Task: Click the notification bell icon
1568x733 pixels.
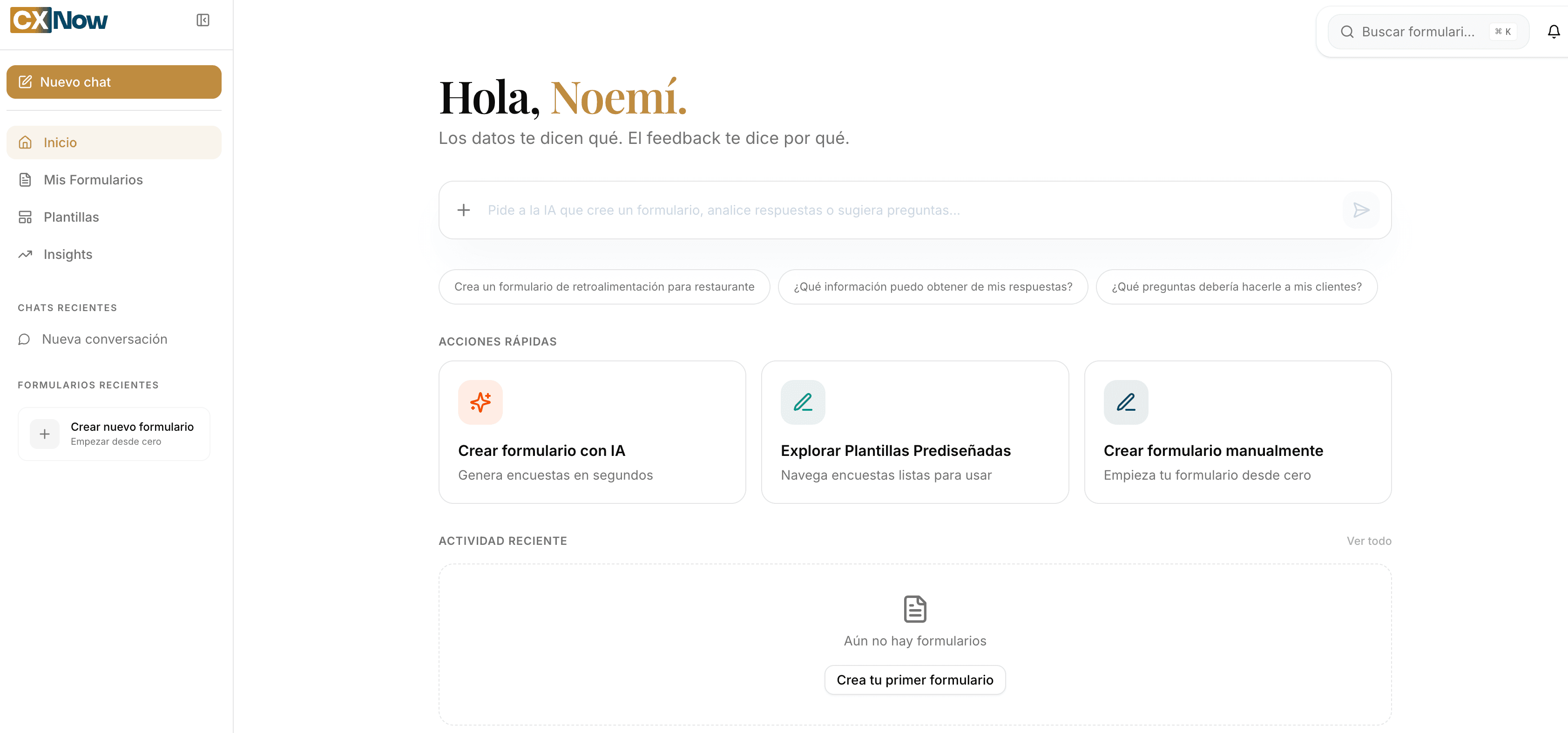Action: click(x=1552, y=31)
